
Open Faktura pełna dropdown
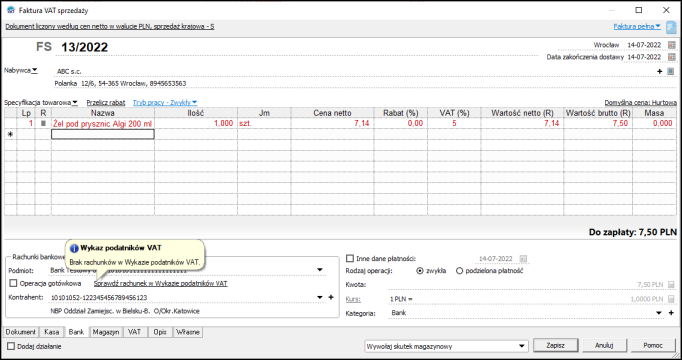pos(637,27)
